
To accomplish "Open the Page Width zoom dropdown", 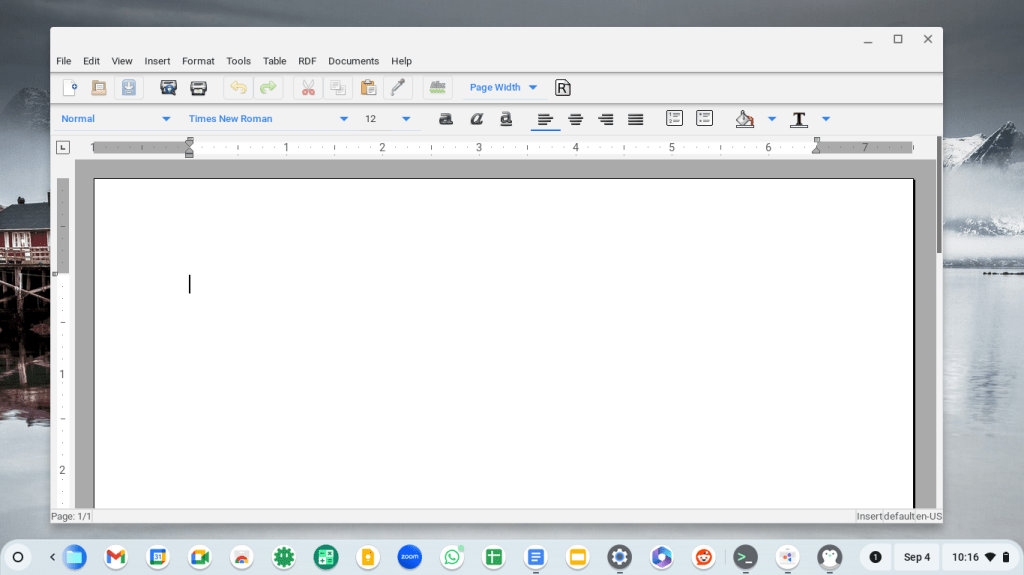I will coord(533,88).
